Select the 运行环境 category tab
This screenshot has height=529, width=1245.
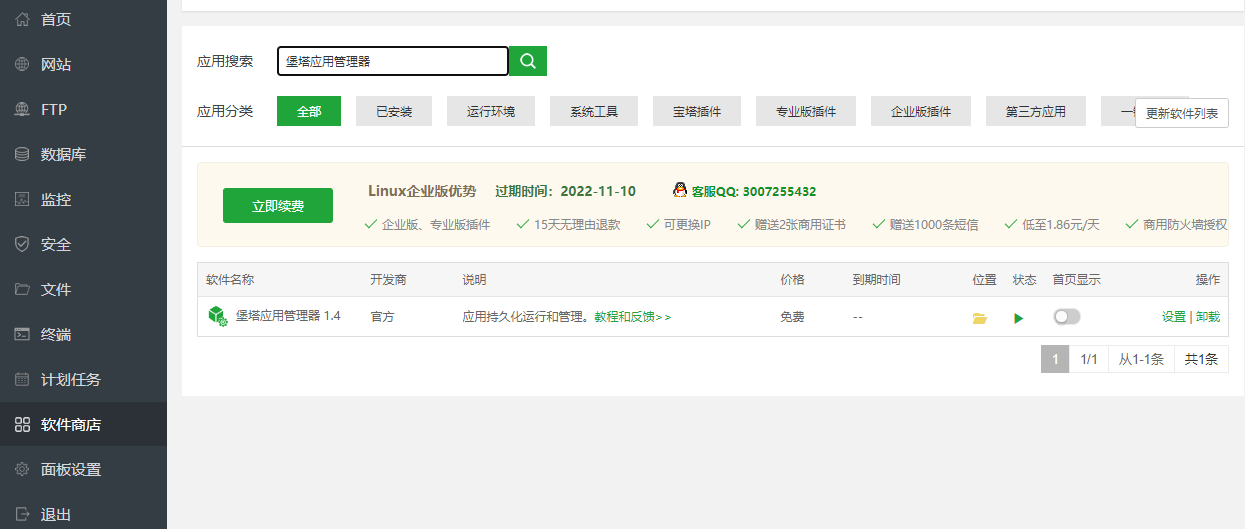pyautogui.click(x=491, y=111)
